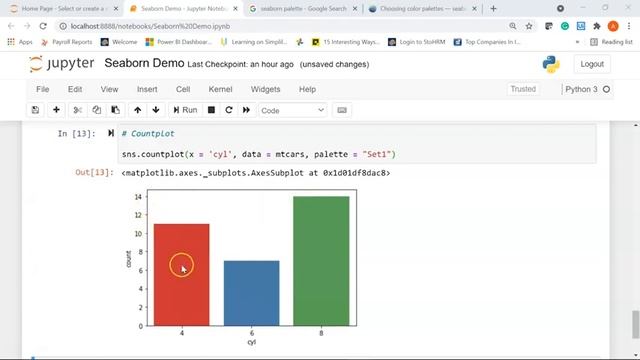Screen dimensions: 640x360
Task: Switch to the Choosing color palettes tab
Action: tap(422, 9)
